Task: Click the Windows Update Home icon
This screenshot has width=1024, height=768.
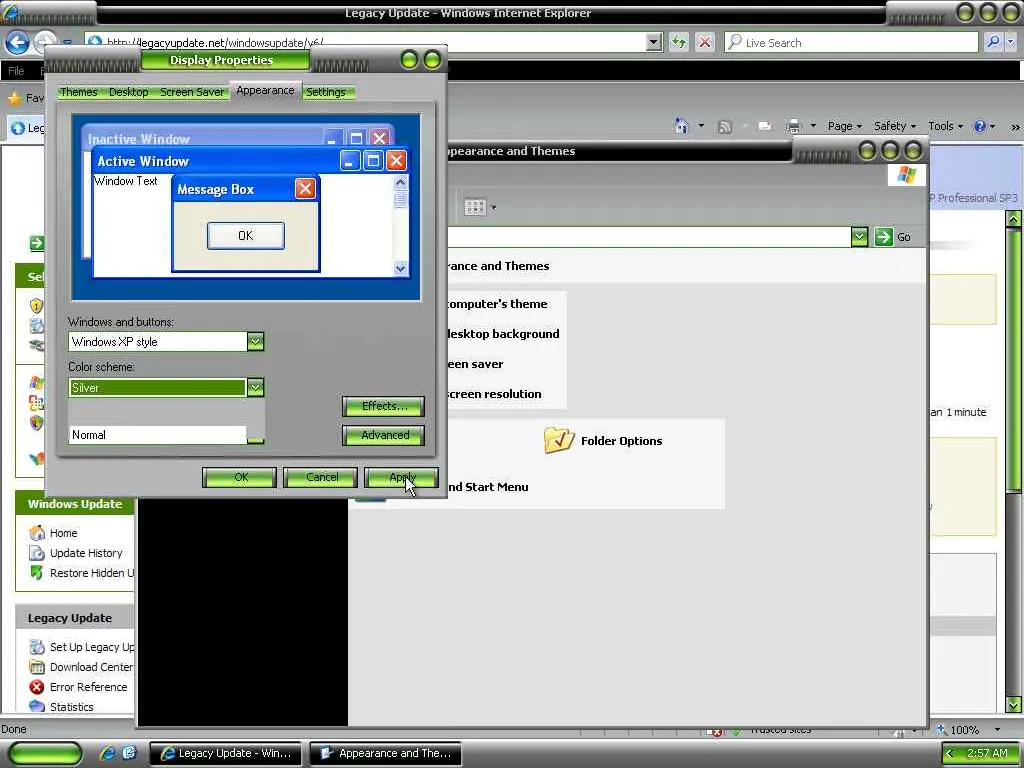Action: 37,533
